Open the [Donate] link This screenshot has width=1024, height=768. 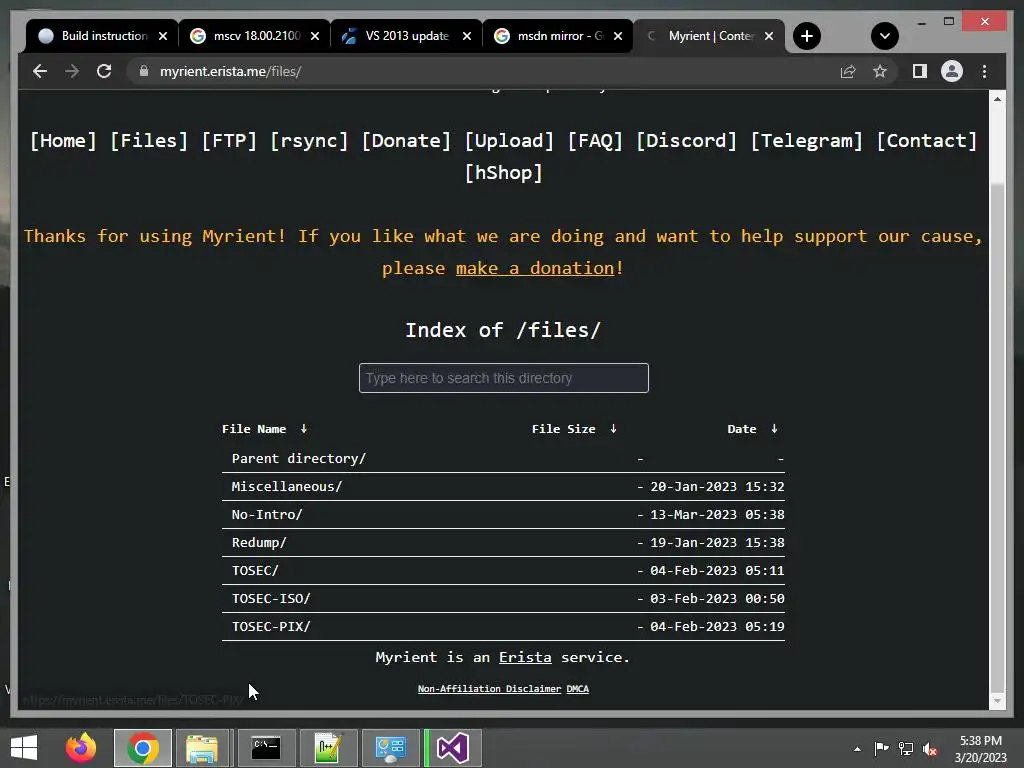406,140
